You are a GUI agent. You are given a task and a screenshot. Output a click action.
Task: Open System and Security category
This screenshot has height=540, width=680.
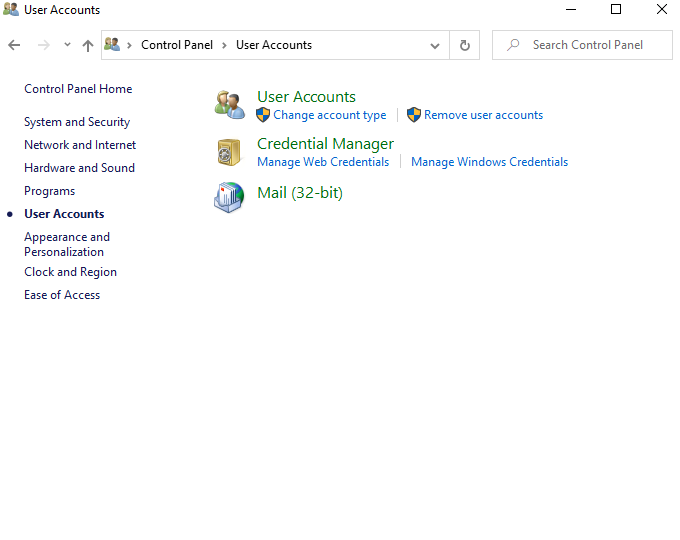point(77,122)
